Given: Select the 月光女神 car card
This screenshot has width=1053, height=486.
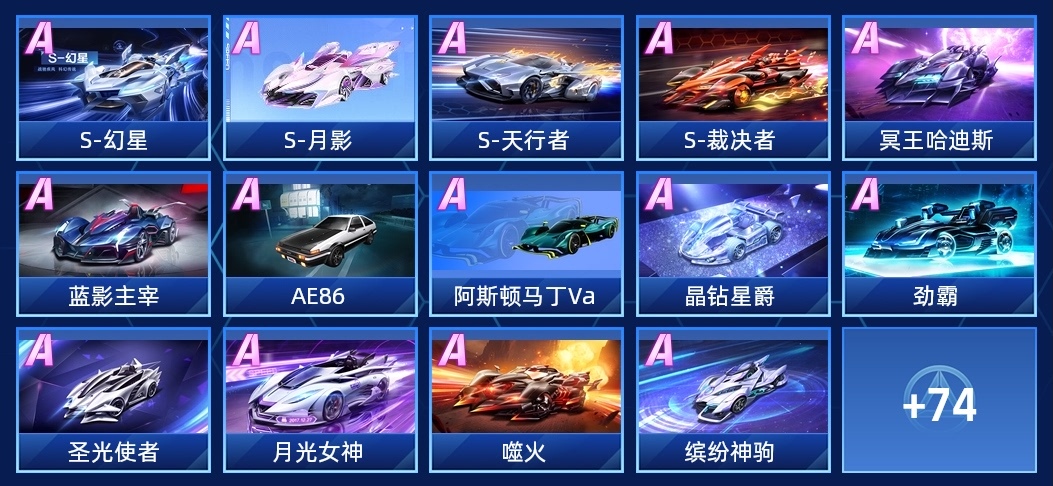Looking at the screenshot, I should 320,400.
